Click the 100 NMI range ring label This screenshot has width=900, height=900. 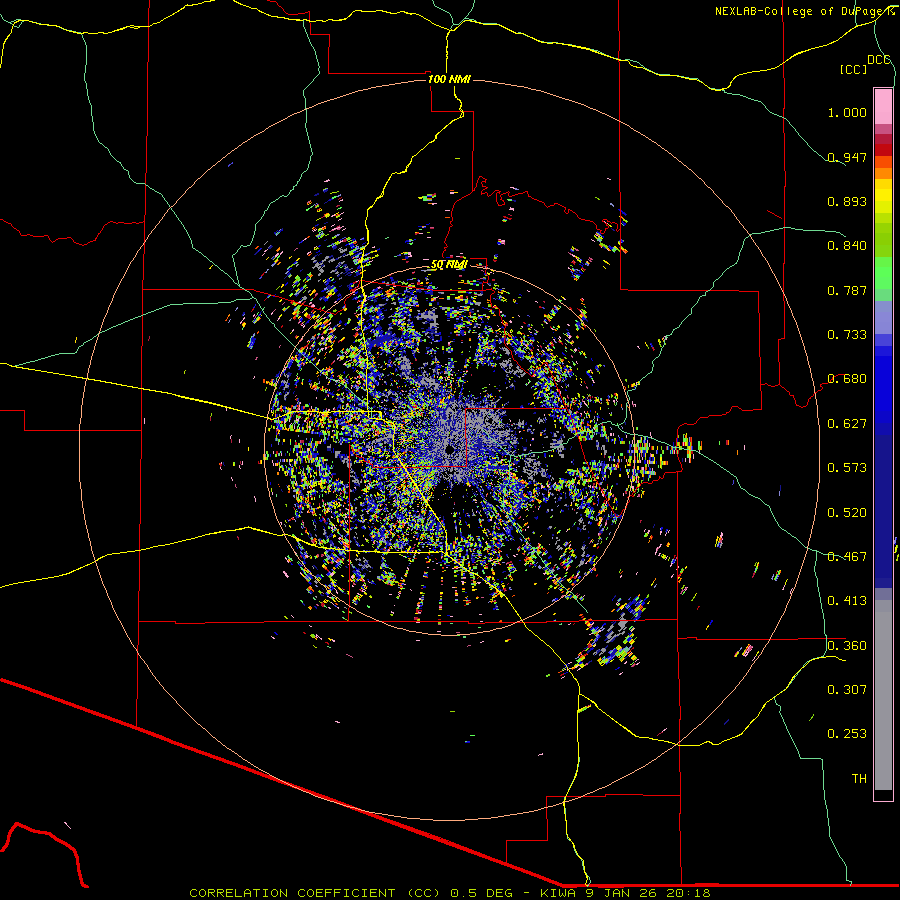click(x=449, y=79)
